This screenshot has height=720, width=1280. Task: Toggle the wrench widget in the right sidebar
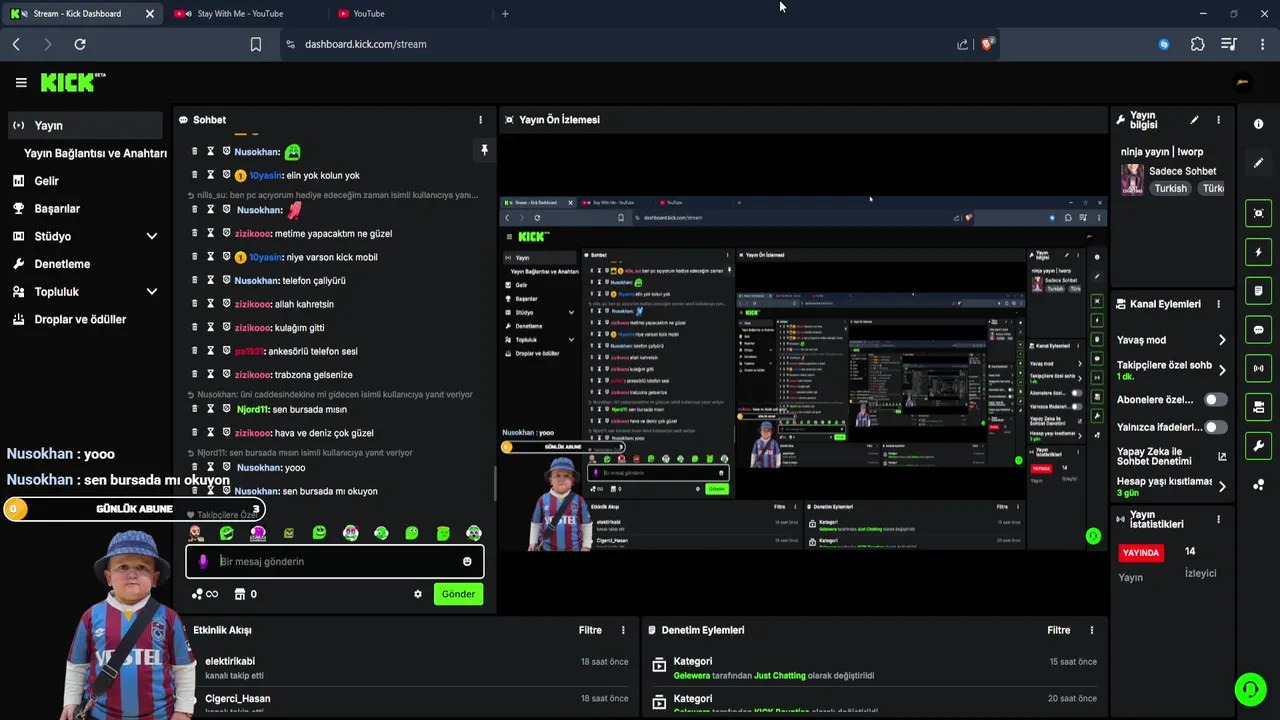[1258, 446]
